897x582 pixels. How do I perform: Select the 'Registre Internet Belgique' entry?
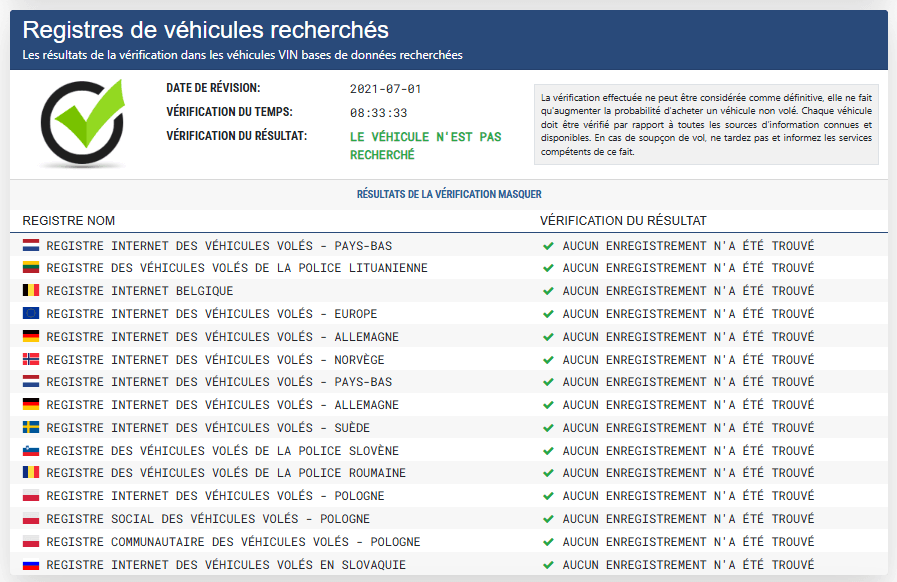pos(139,291)
